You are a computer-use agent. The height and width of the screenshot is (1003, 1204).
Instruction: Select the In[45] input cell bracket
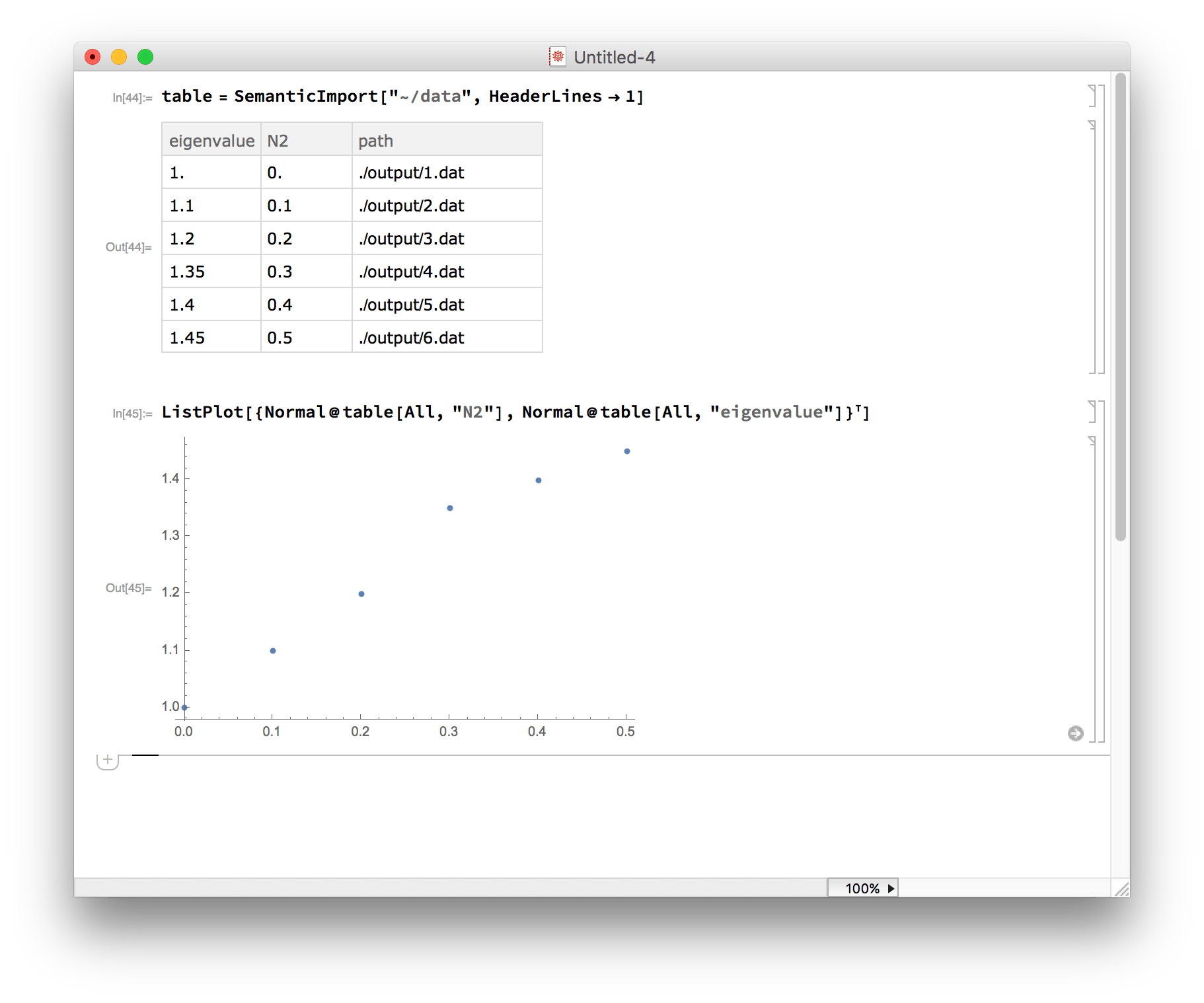[1092, 412]
